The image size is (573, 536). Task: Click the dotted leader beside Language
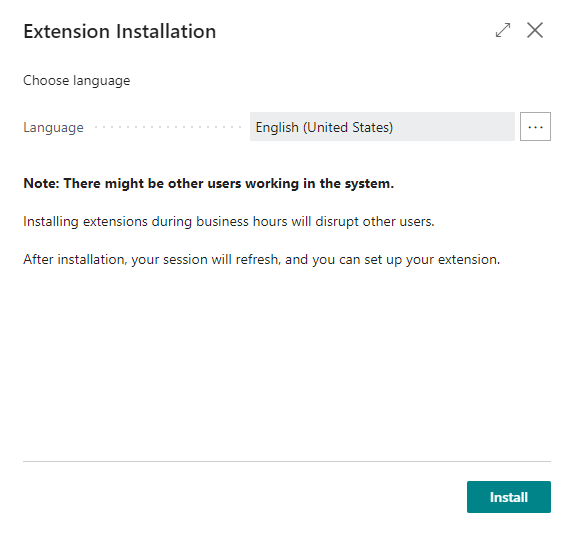point(168,127)
